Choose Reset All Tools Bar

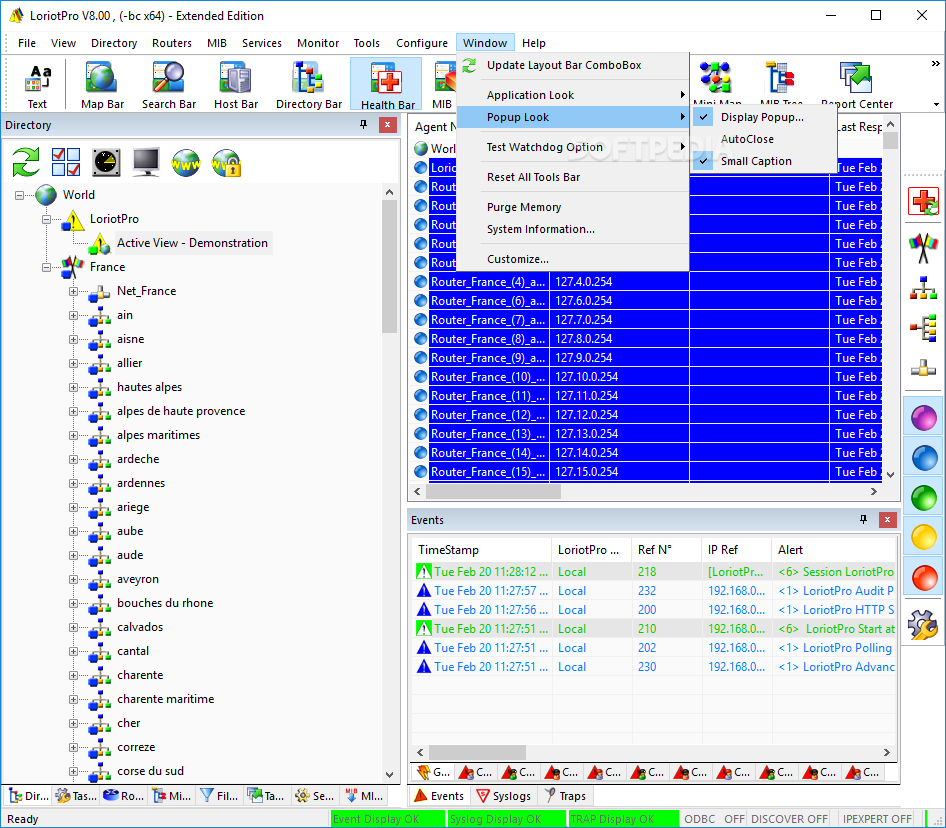tap(573, 177)
